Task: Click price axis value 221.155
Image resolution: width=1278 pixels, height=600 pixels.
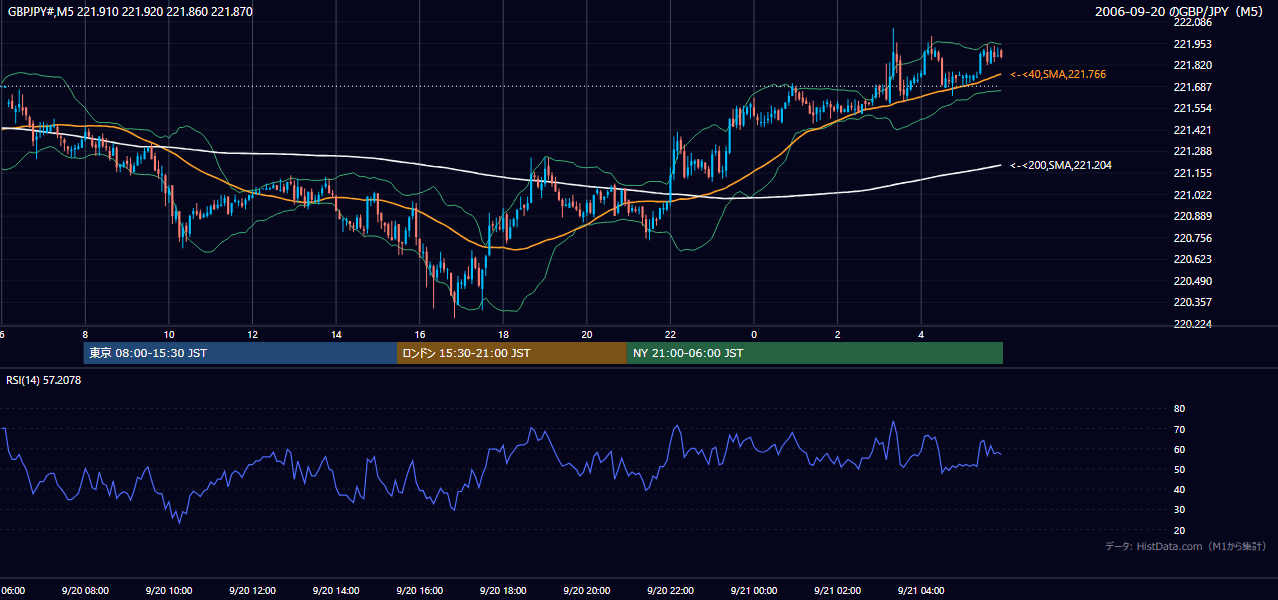Action: click(x=1193, y=173)
